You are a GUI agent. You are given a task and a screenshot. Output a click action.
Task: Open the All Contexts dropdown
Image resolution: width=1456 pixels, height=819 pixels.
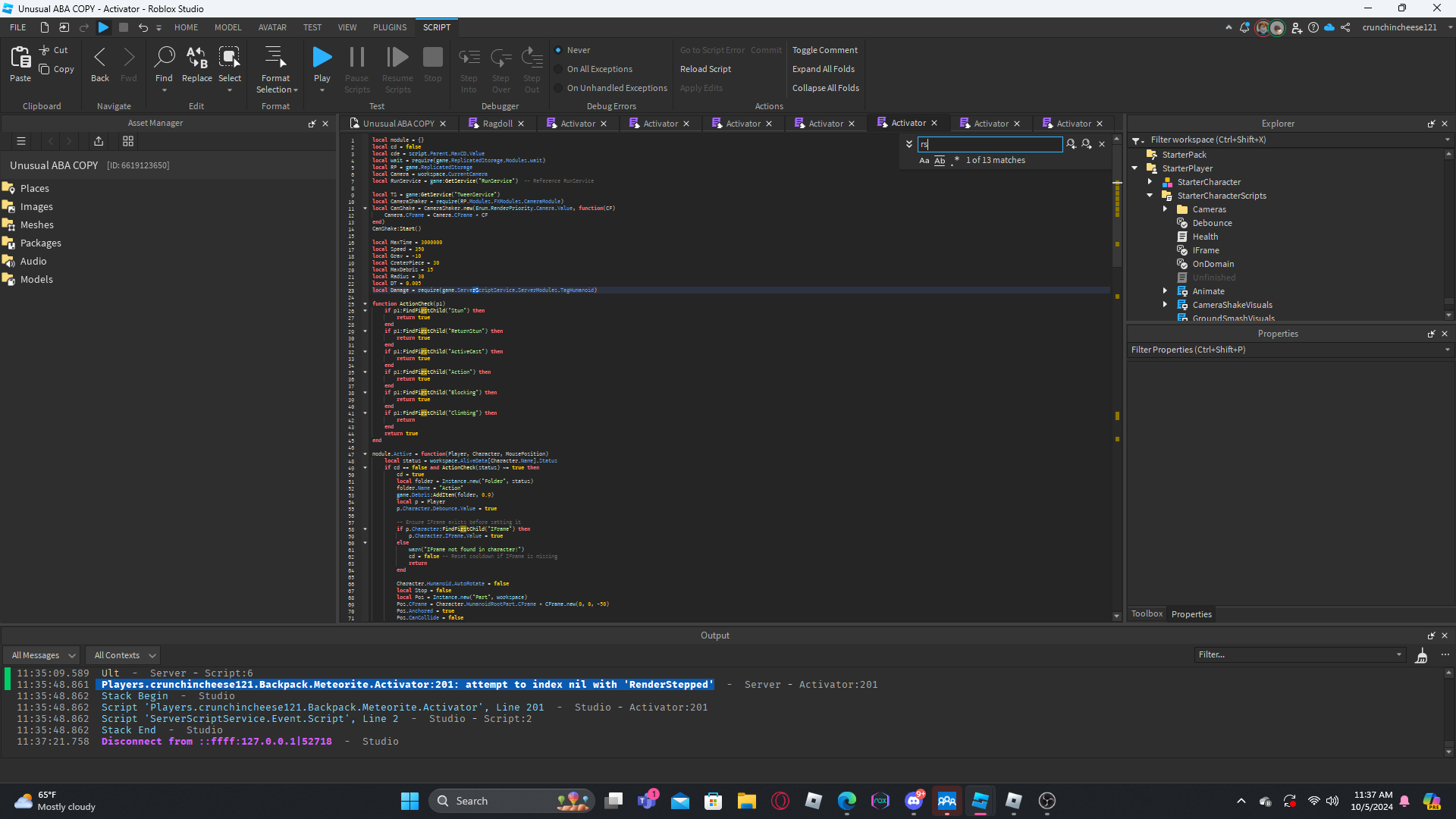(124, 655)
